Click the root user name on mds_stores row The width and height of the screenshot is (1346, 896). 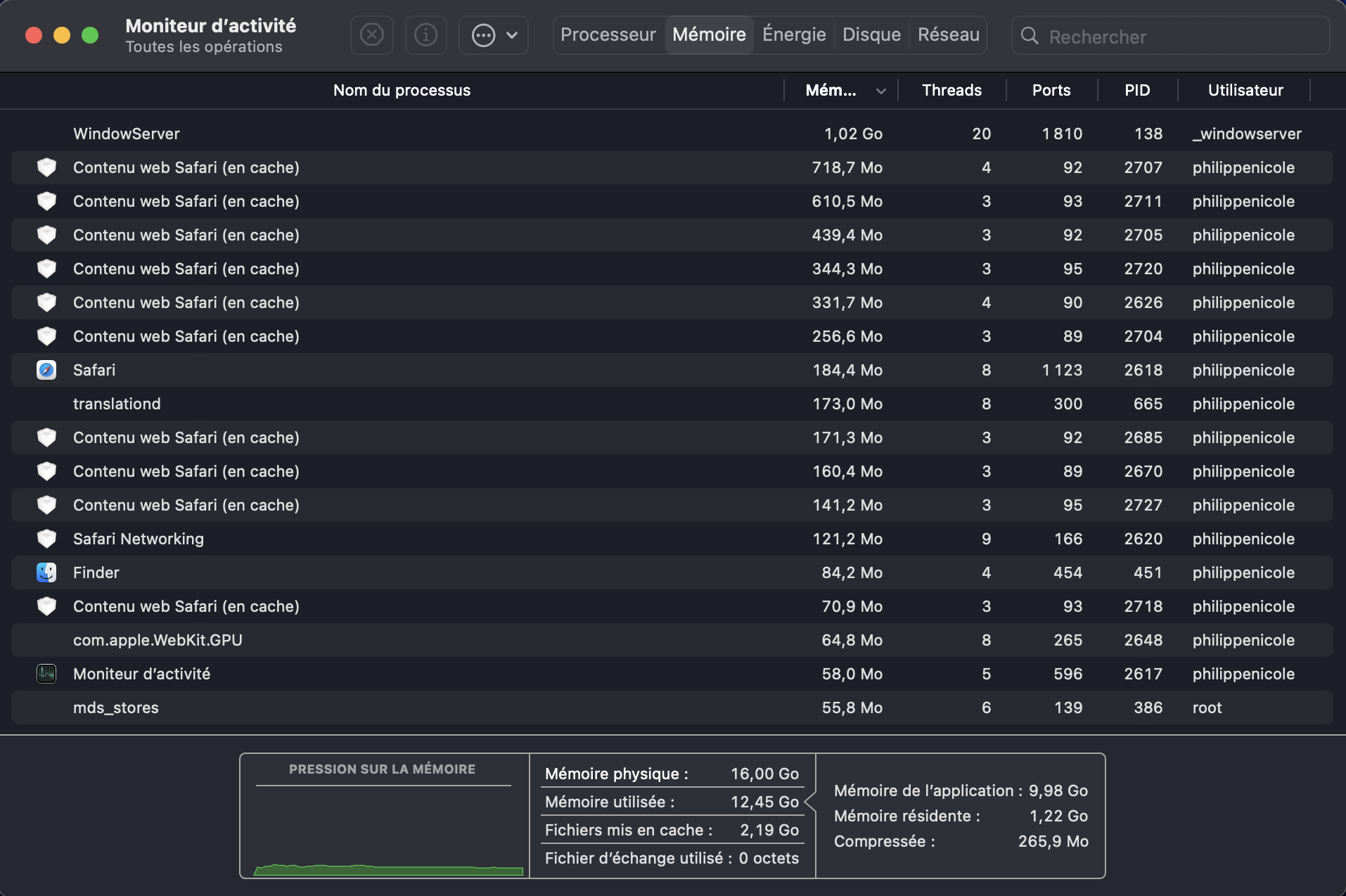click(x=1207, y=708)
